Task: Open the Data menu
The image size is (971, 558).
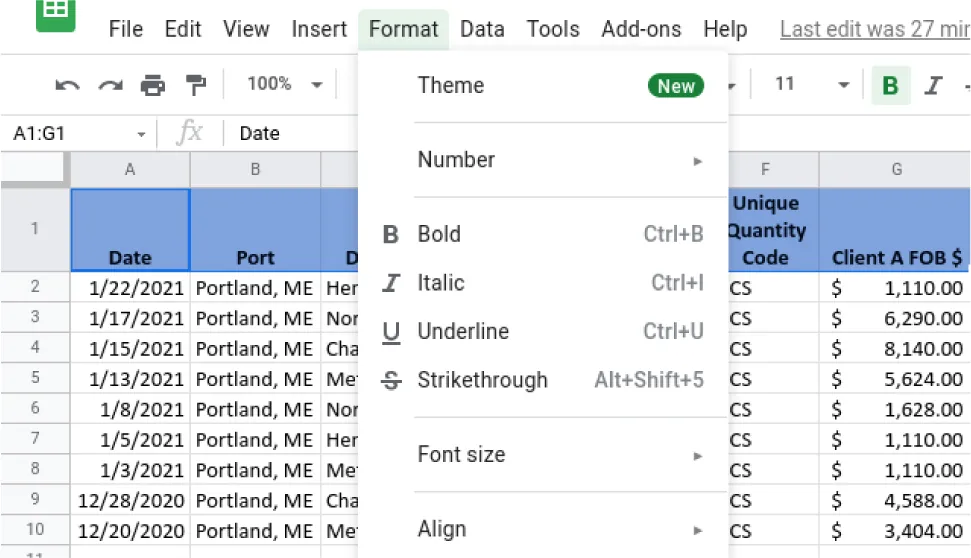Action: point(482,29)
